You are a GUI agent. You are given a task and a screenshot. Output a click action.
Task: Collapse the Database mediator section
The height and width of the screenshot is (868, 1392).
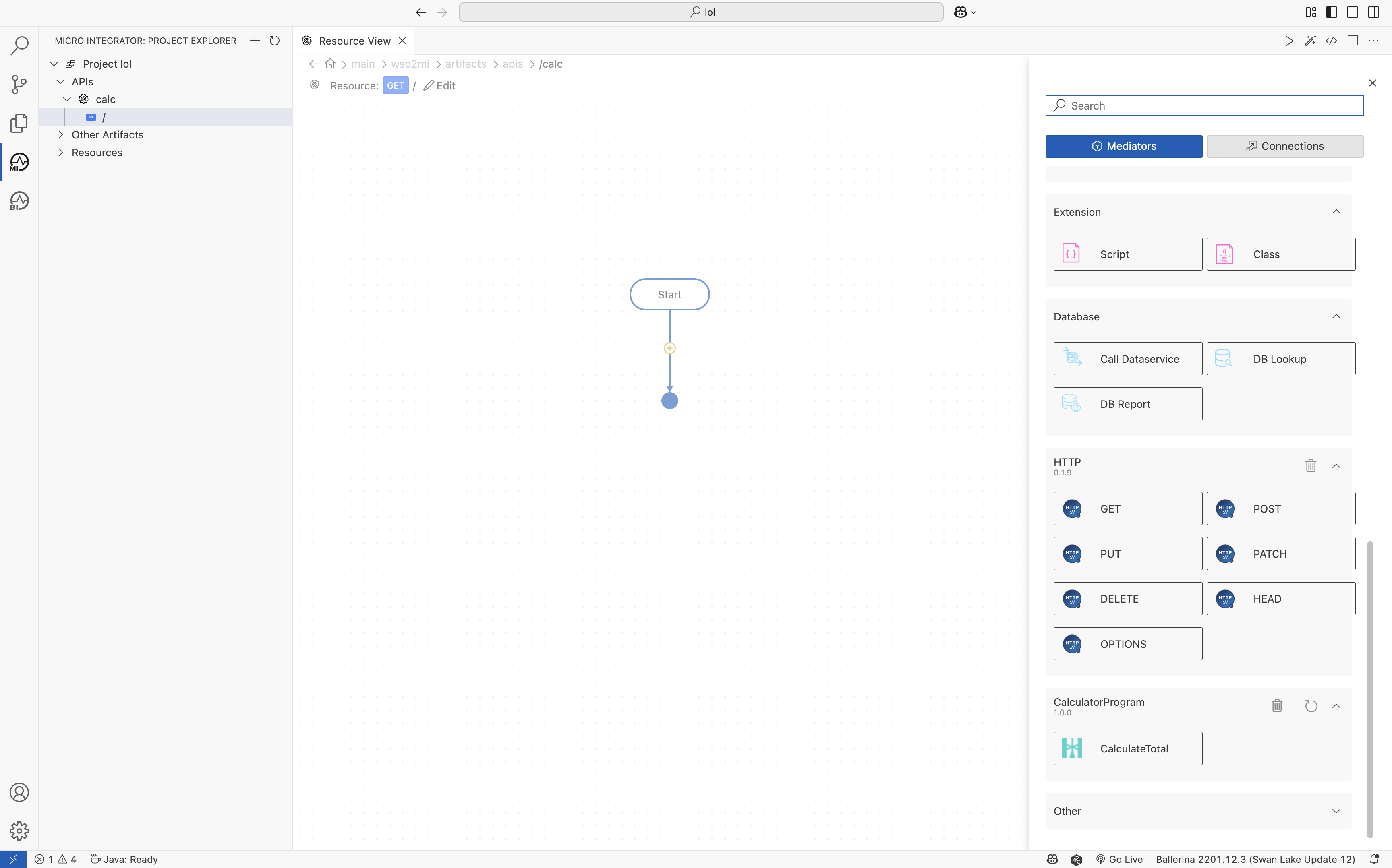click(1336, 316)
